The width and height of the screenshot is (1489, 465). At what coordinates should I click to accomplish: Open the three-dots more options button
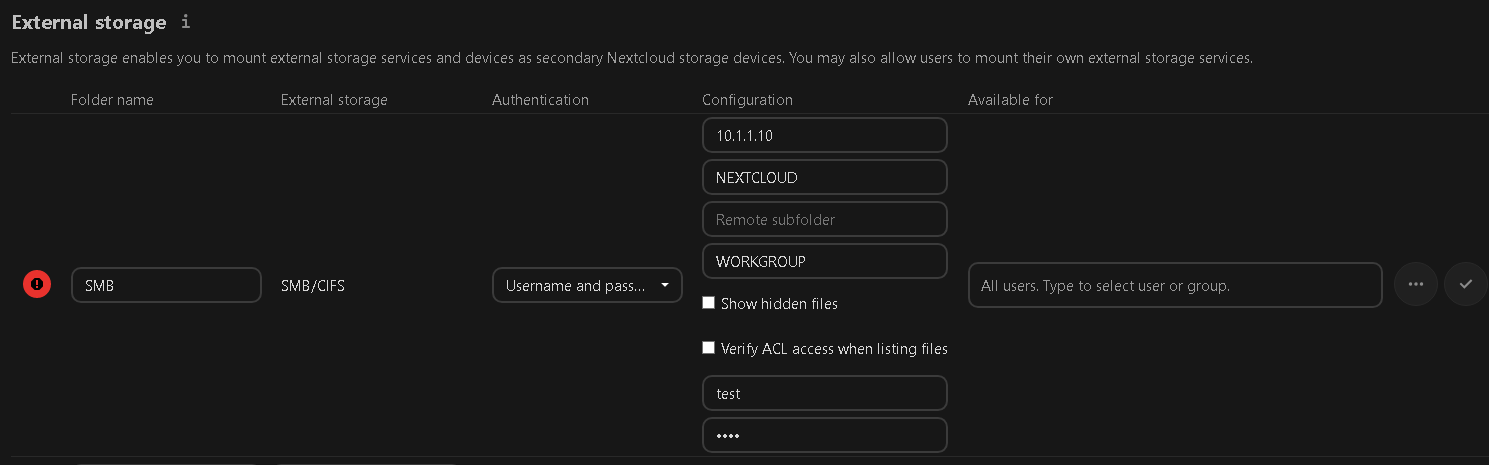pyautogui.click(x=1415, y=285)
